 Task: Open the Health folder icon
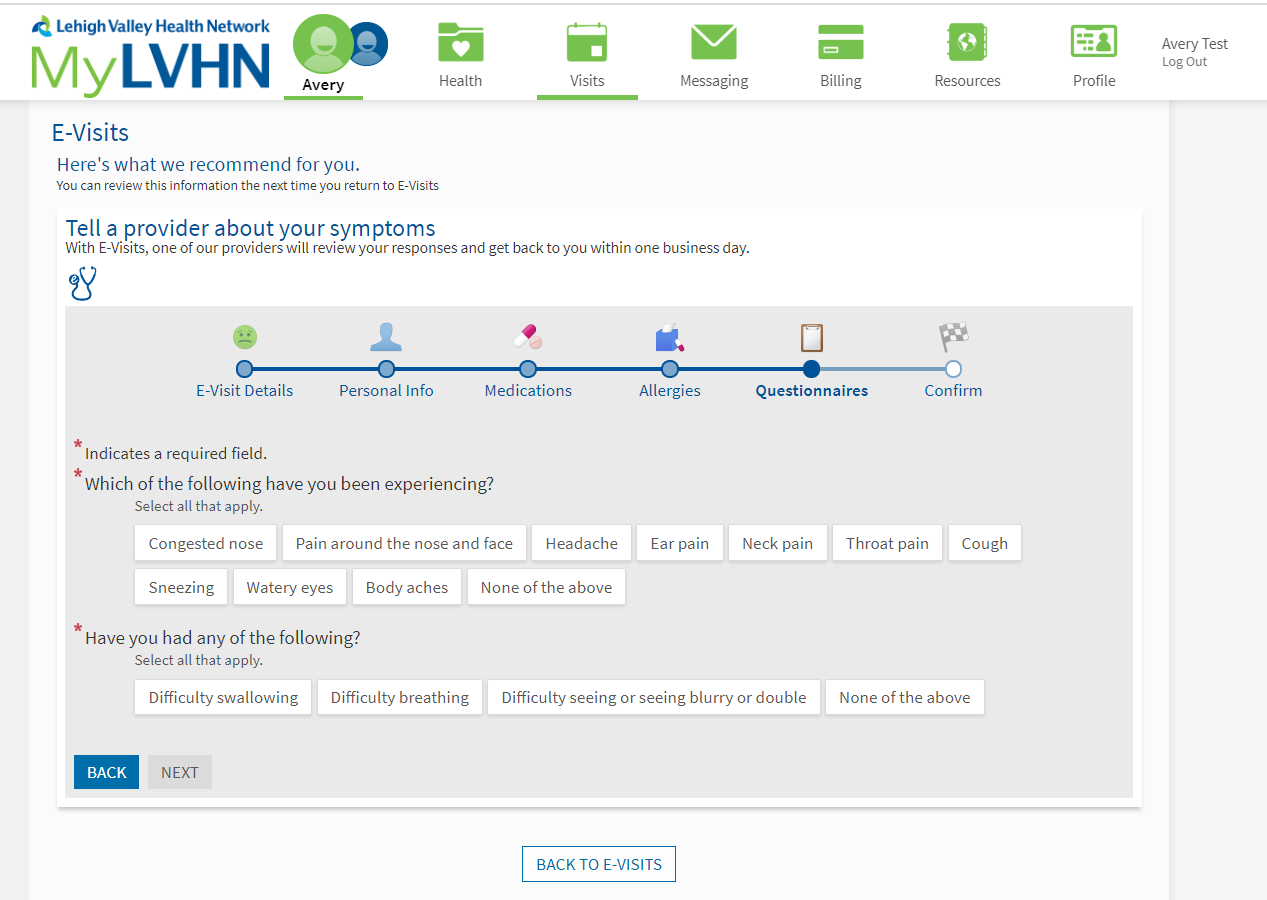(460, 43)
